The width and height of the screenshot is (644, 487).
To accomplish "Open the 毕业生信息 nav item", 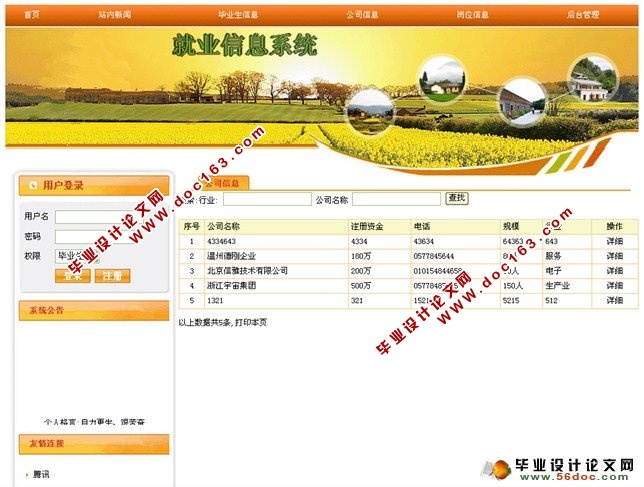I will click(x=238, y=15).
